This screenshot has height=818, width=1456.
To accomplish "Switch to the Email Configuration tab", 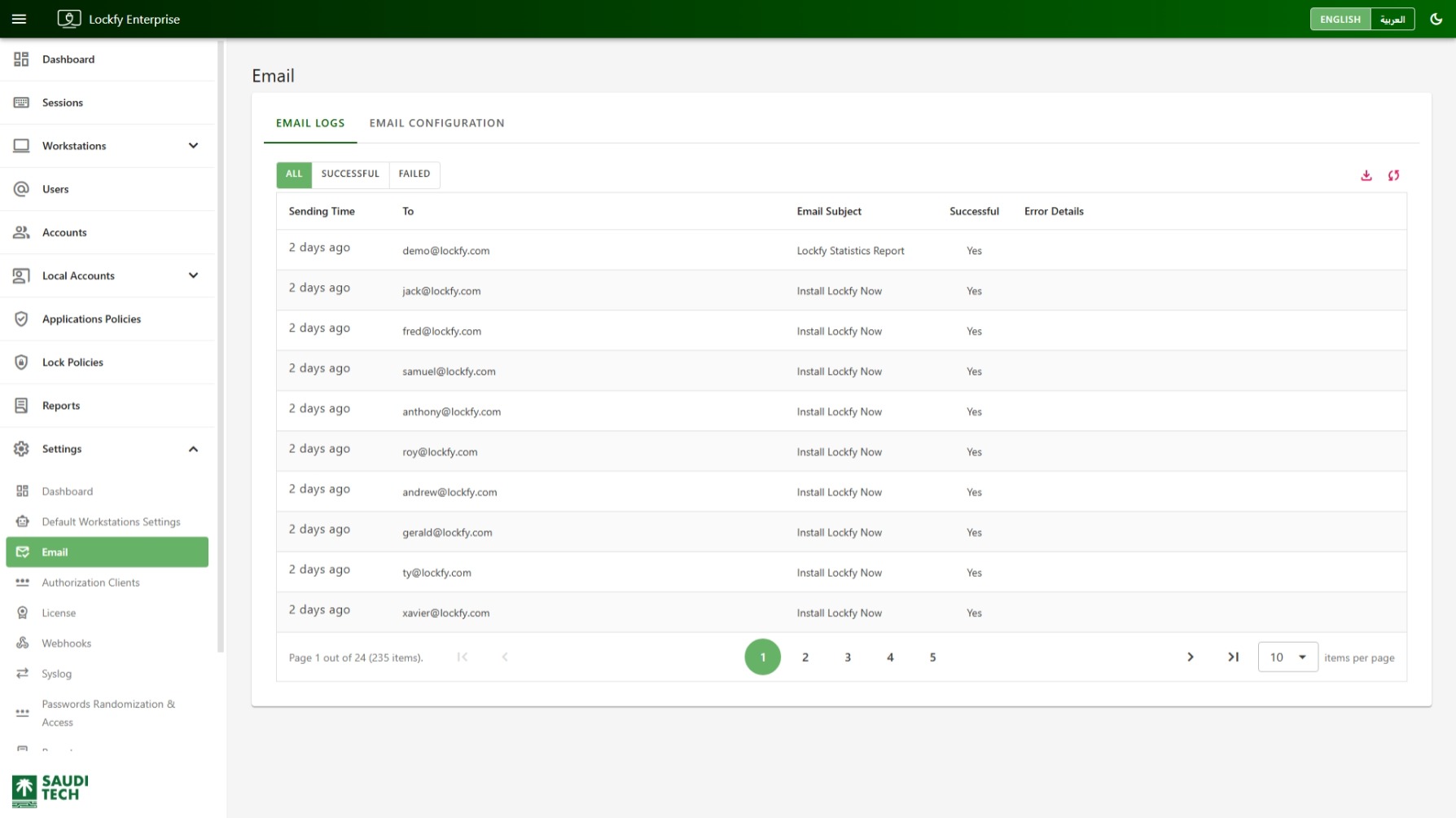I will coord(436,123).
